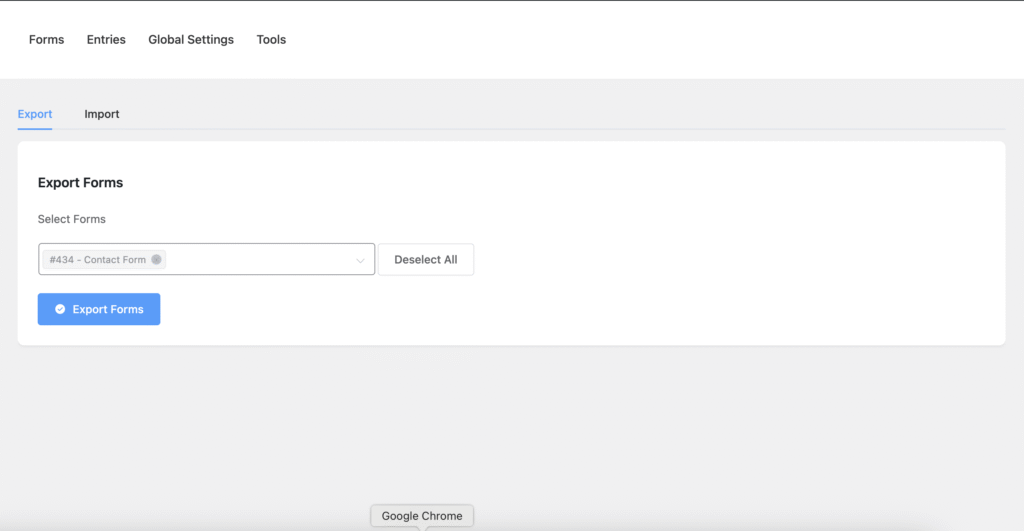The height and width of the screenshot is (531, 1024).
Task: Click the checkmark icon in Export Forms button
Action: point(60,310)
